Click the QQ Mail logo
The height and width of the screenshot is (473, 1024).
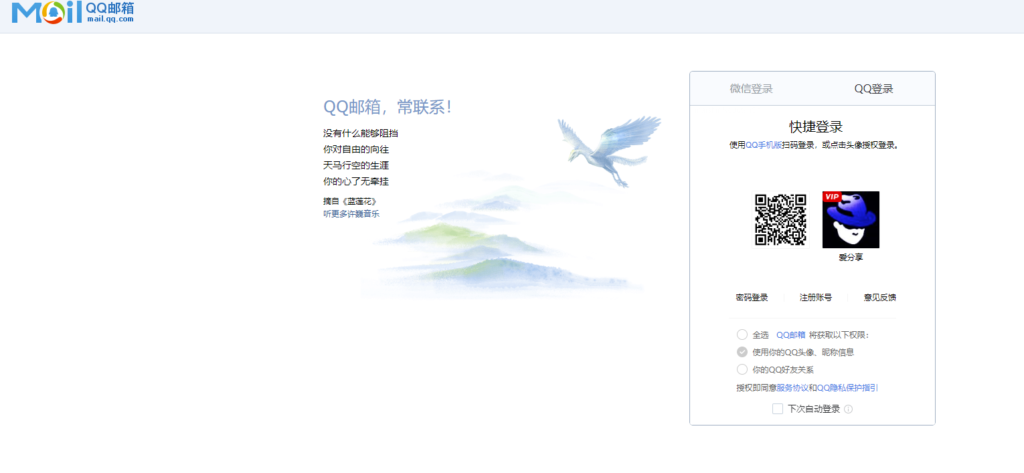[x=73, y=12]
